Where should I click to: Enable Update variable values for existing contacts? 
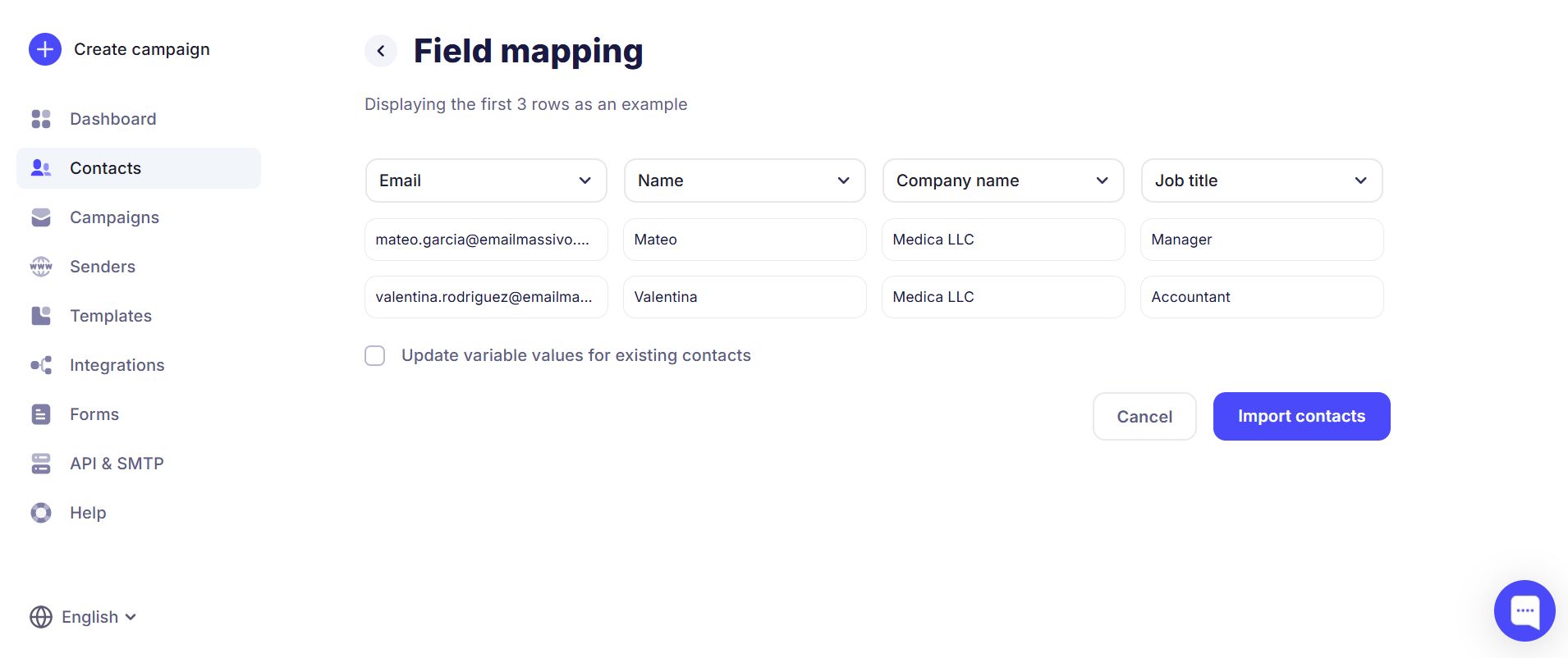tap(375, 355)
